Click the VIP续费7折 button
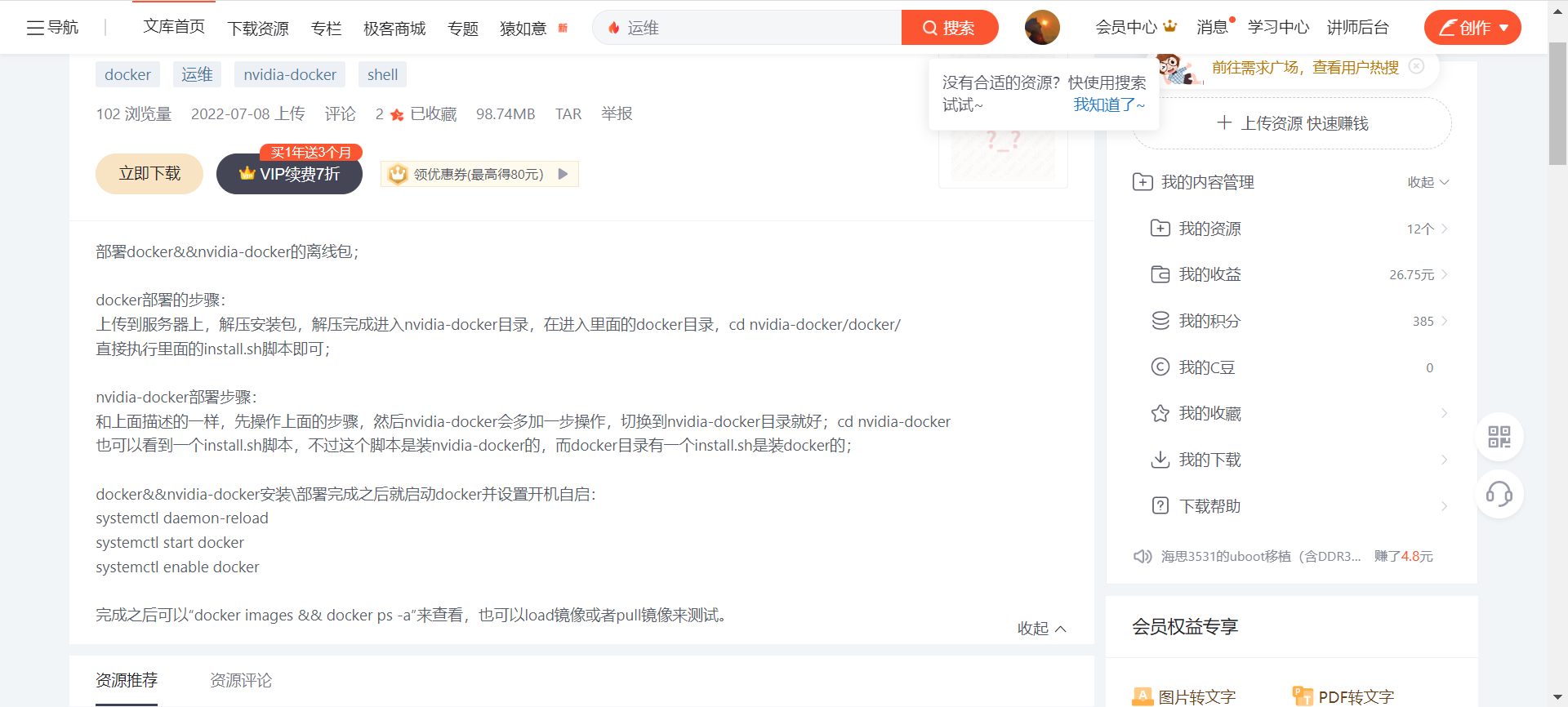1568x707 pixels. click(x=289, y=174)
